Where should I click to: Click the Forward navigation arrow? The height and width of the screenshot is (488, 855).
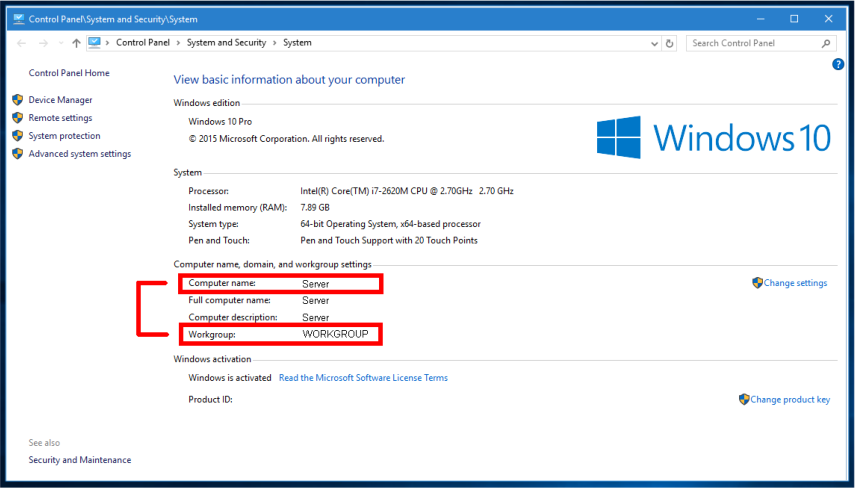[x=44, y=43]
